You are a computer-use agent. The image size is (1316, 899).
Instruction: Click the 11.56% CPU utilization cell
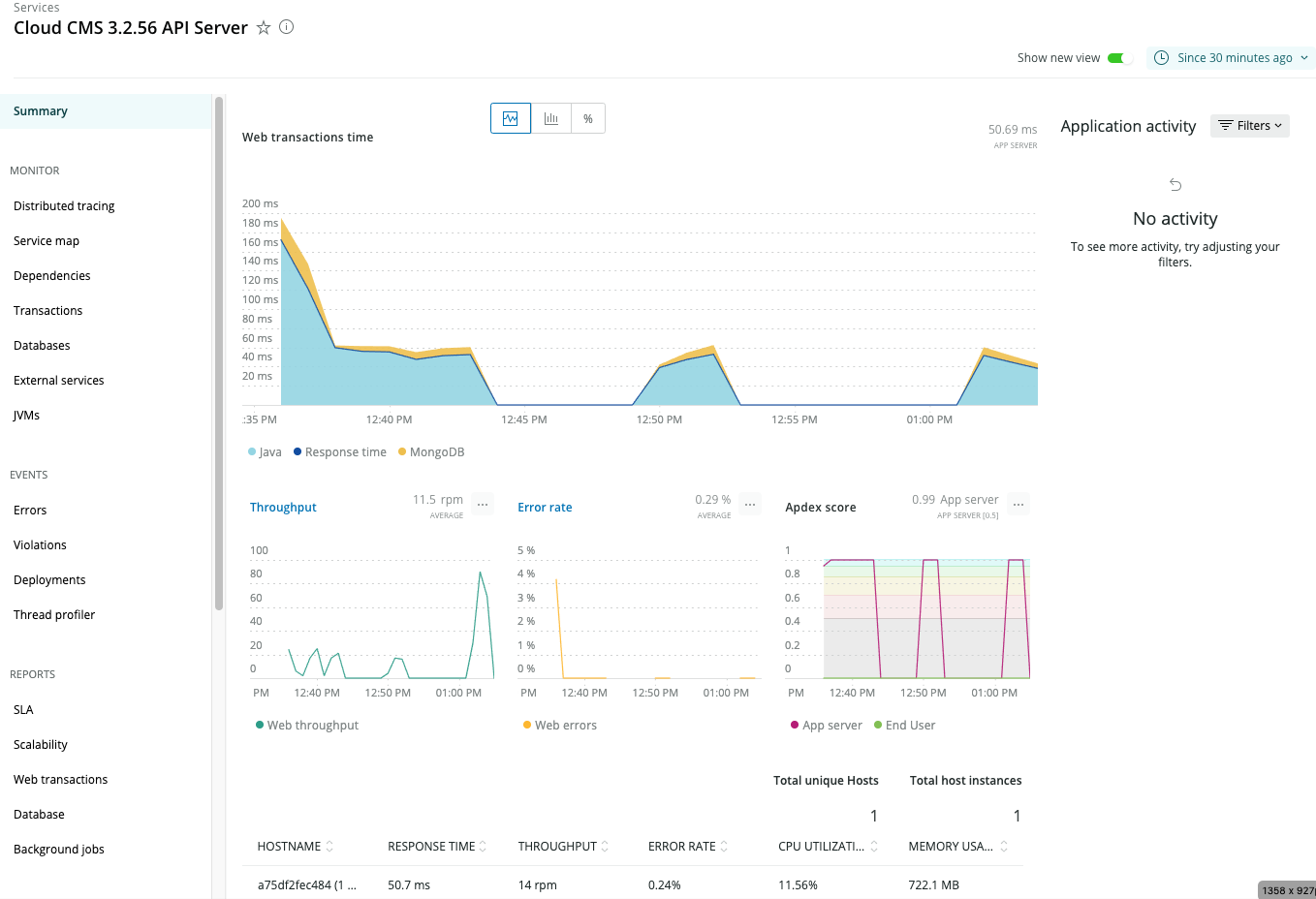[x=799, y=885]
